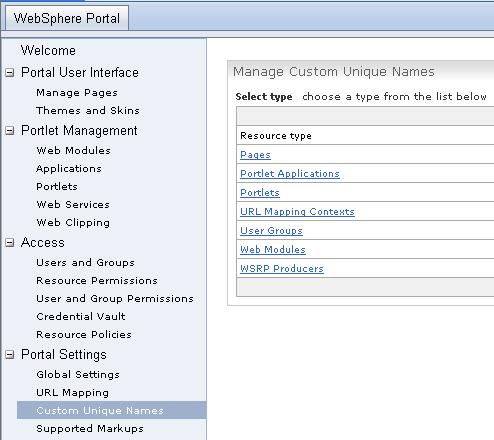Select the highlighted Custom Unique Names item
The width and height of the screenshot is (494, 440).
[x=112, y=410]
